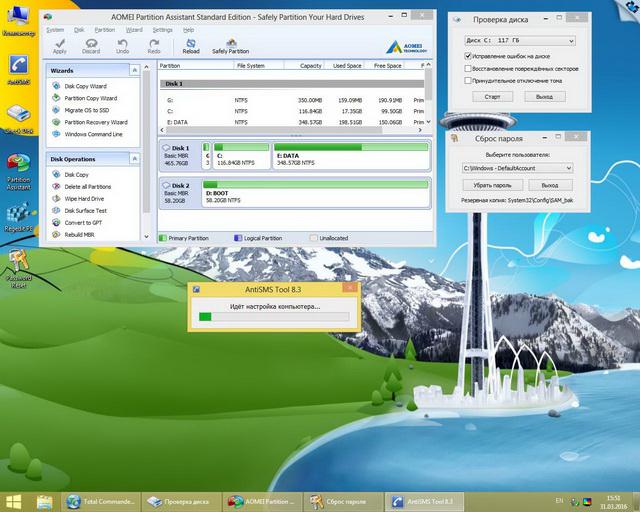Screen dimensions: 640x512
Task: Open the computer desktop icon at top
Action: click(18, 20)
